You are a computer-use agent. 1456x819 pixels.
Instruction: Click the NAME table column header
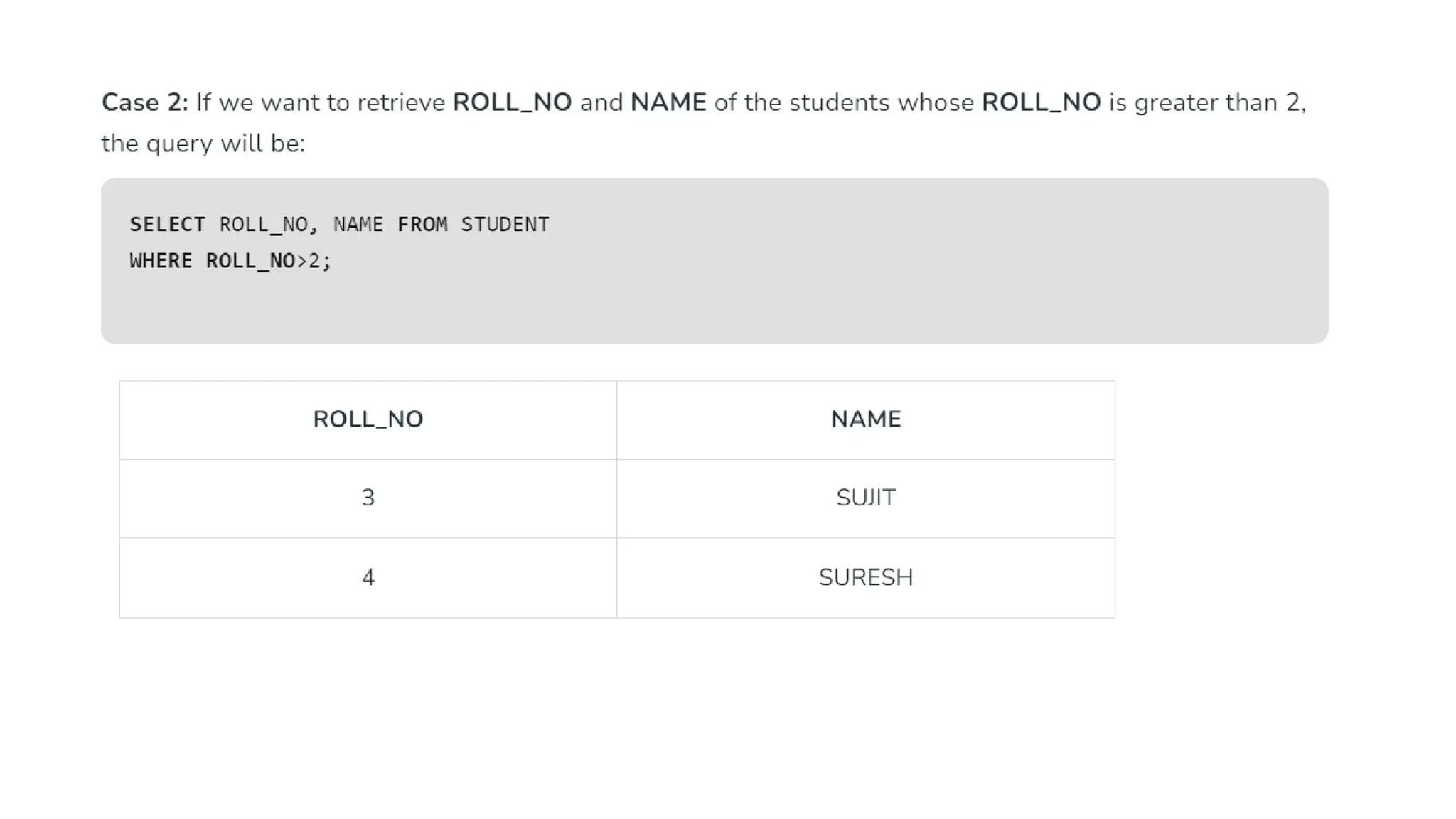865,419
